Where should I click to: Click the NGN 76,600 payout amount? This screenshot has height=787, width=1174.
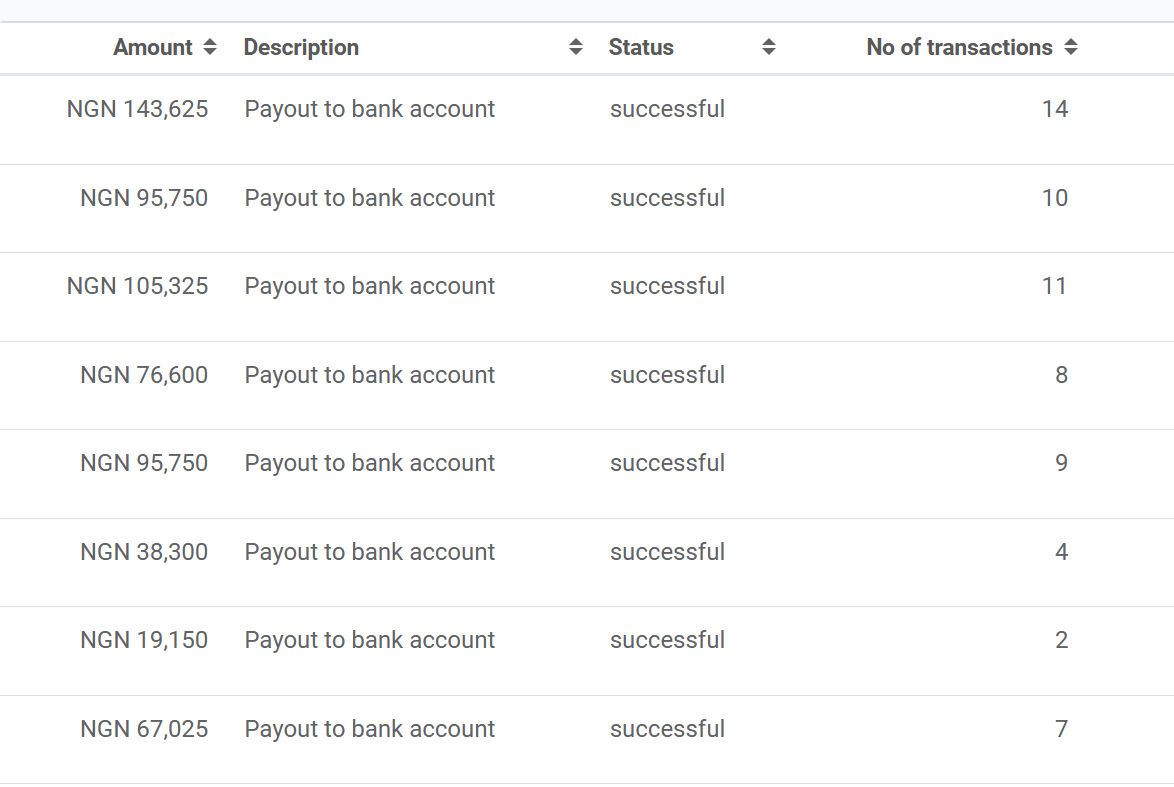click(x=144, y=374)
